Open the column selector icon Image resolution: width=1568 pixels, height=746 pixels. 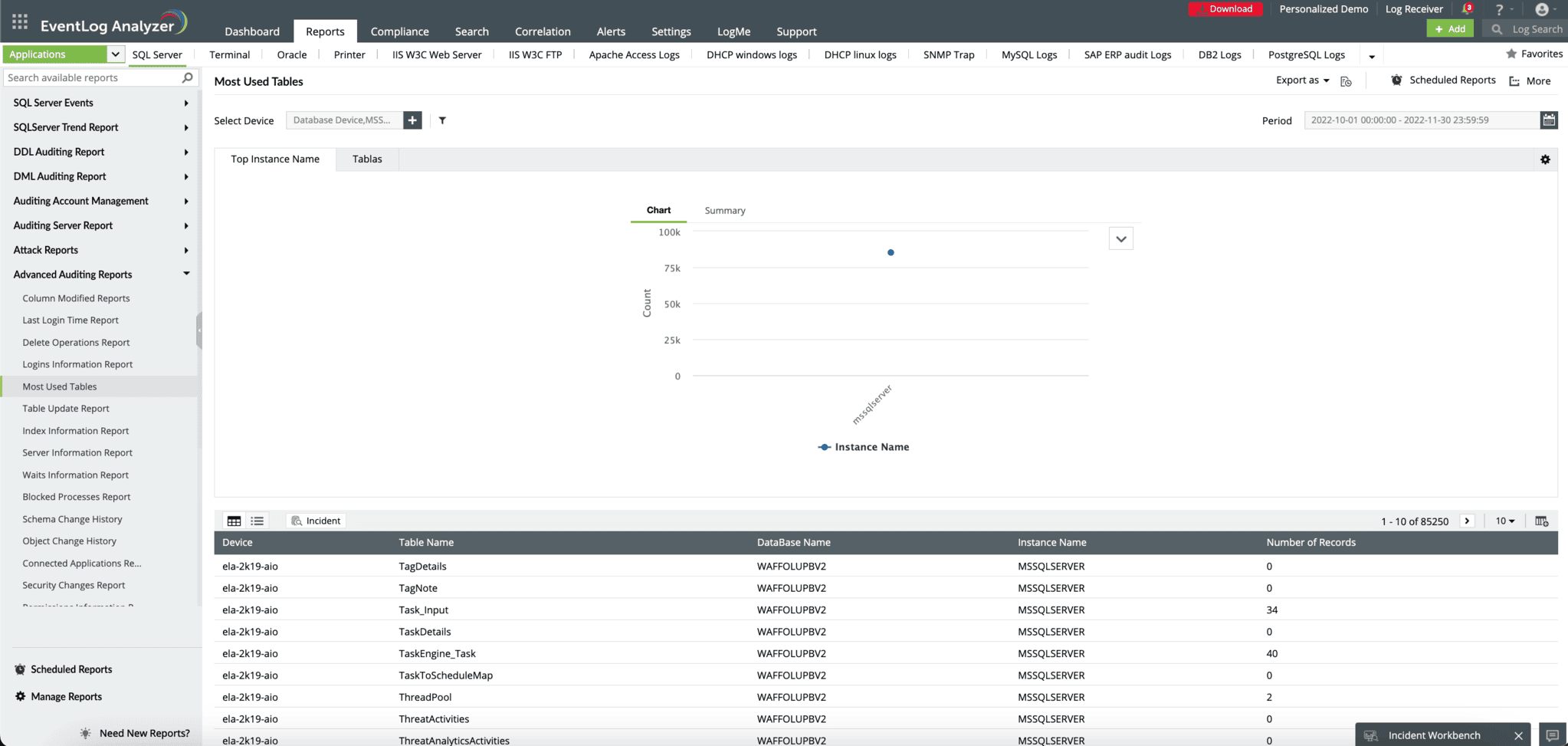1542,521
